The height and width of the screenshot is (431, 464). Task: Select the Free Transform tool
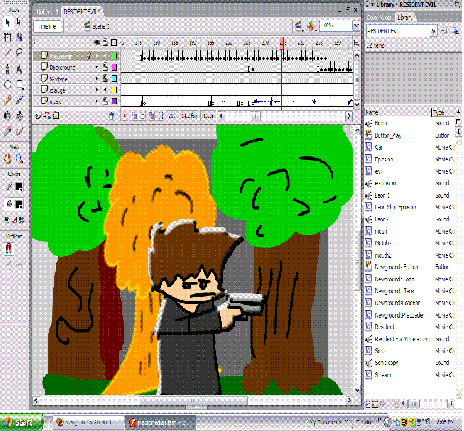8,37
